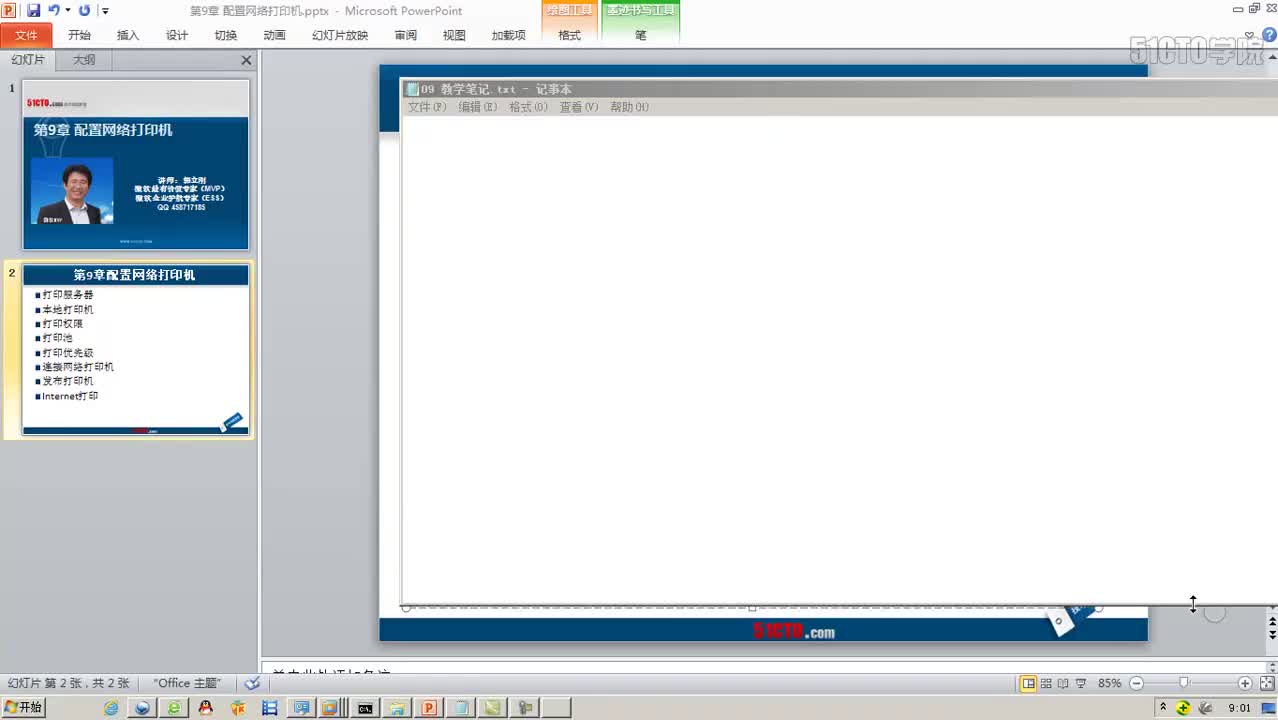The image size is (1278, 720).
Task: Switch to the 开始 ribbon tab
Action: [79, 35]
